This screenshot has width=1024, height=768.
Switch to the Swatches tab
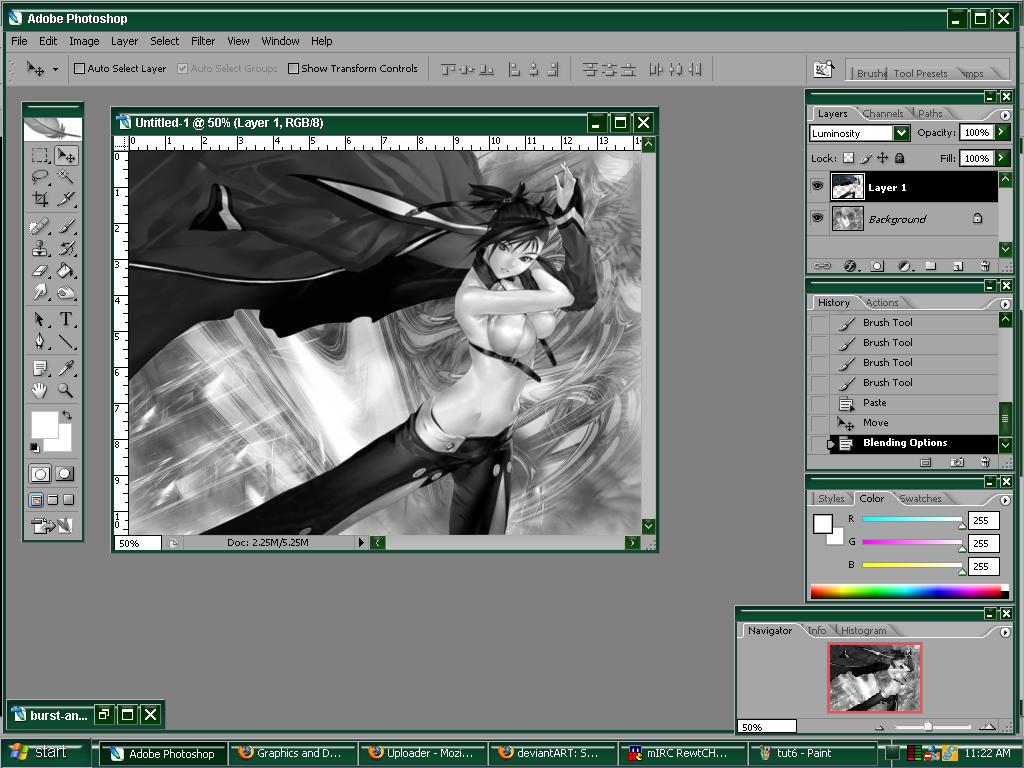pyautogui.click(x=920, y=498)
